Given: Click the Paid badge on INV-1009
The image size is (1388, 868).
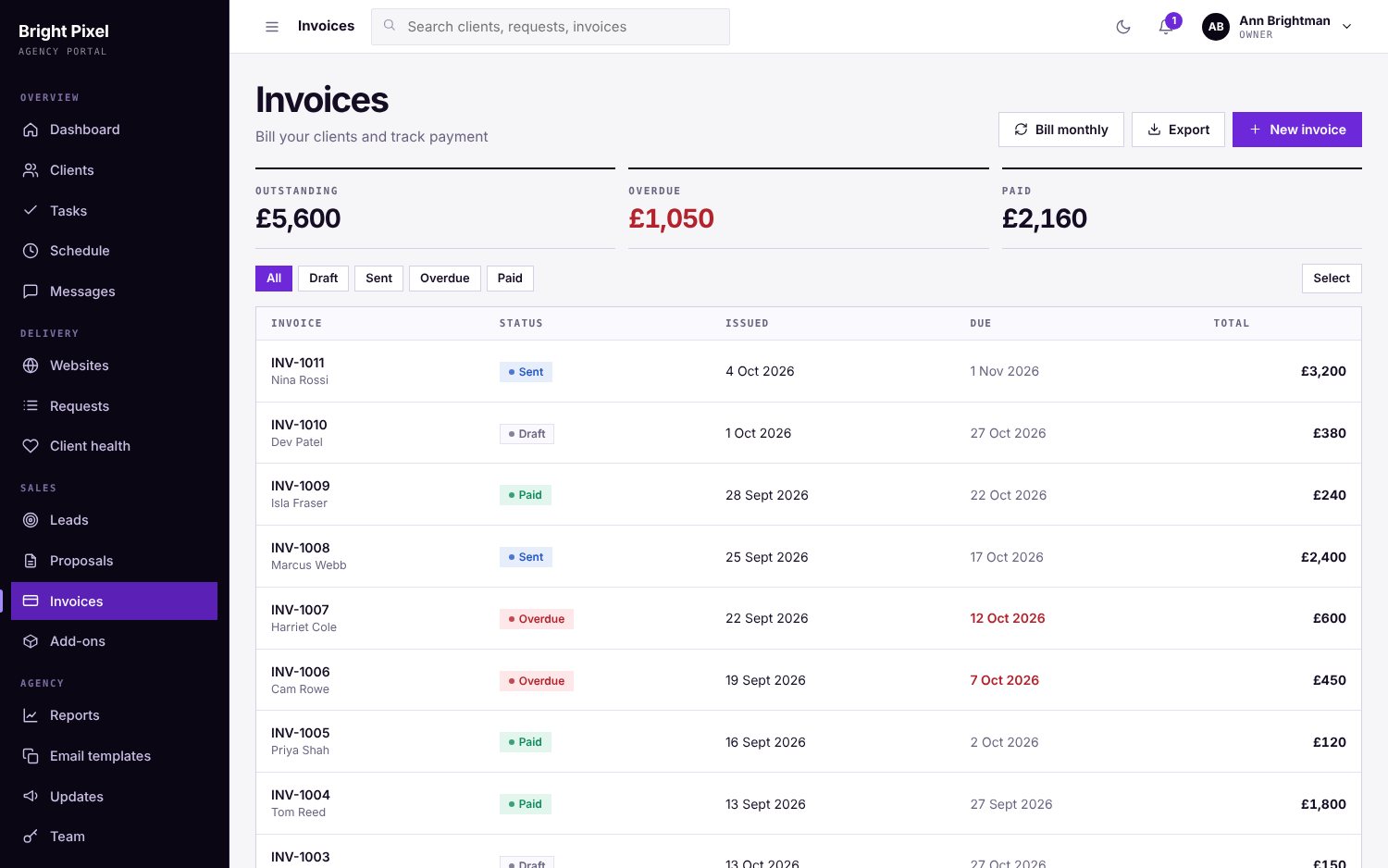Looking at the screenshot, I should click(526, 495).
